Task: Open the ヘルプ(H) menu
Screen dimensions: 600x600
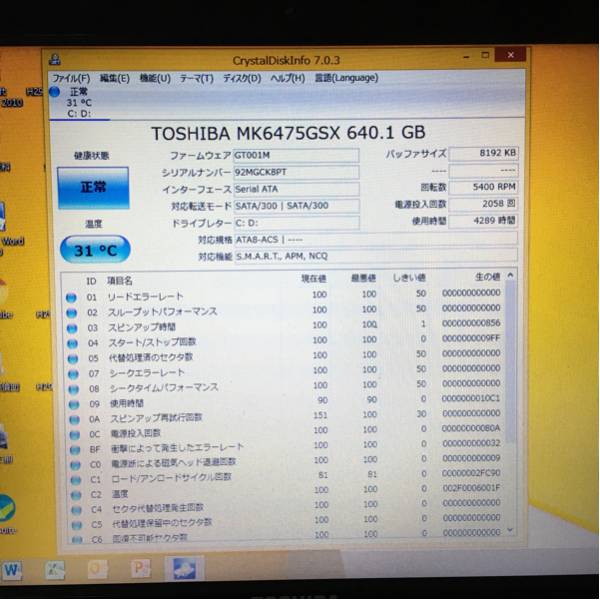Action: pos(288,78)
